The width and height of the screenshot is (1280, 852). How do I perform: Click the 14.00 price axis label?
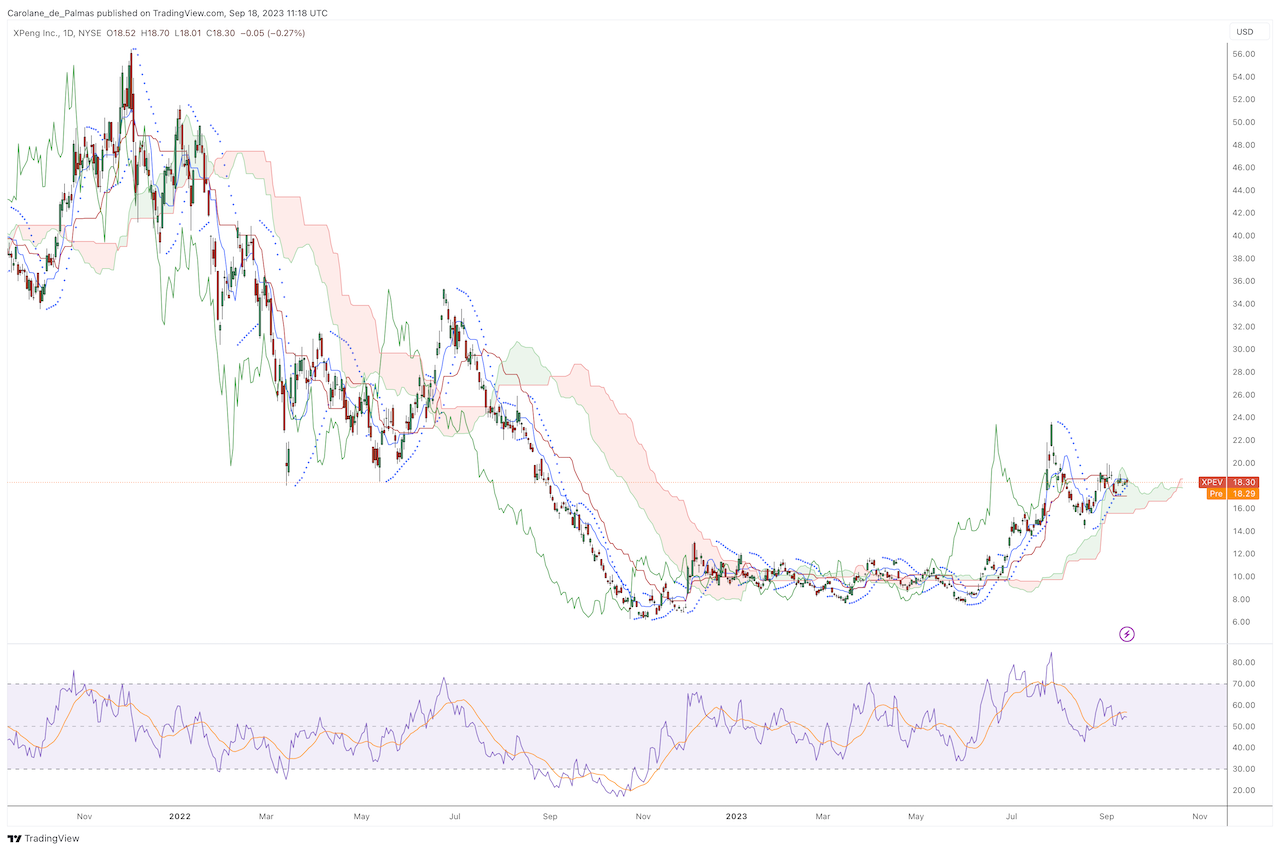click(1243, 531)
